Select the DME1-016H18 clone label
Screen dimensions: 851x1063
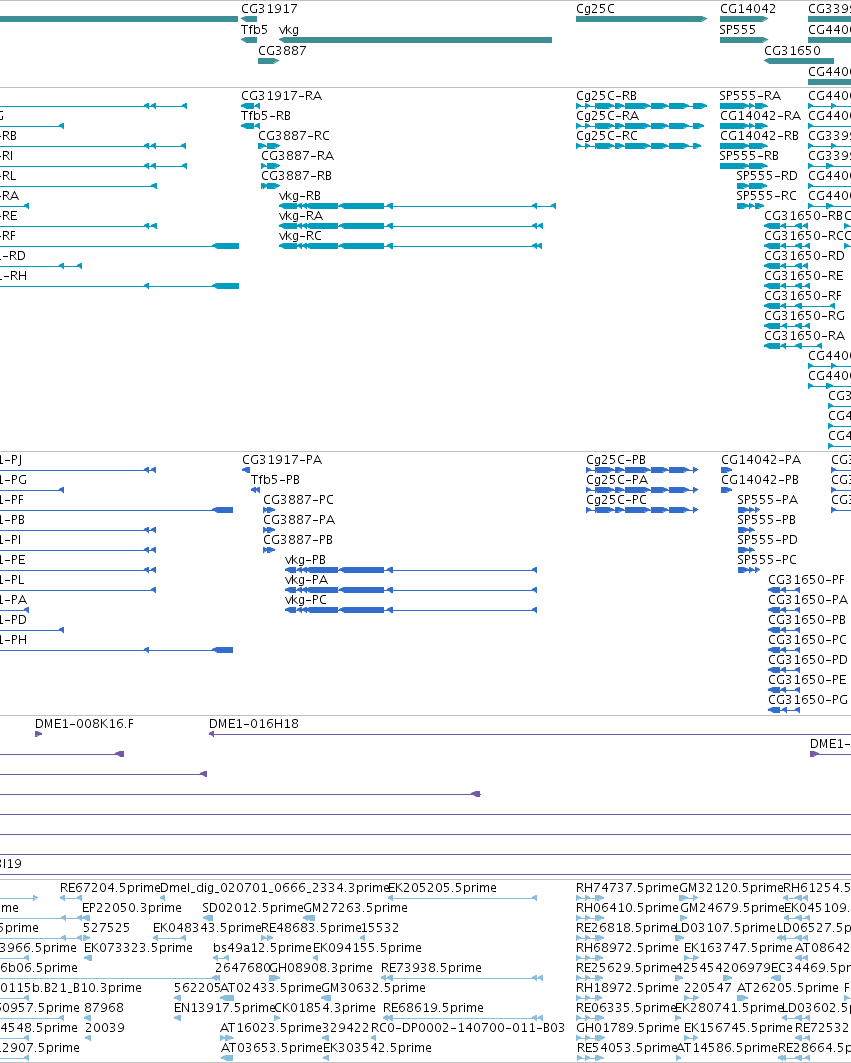254,724
